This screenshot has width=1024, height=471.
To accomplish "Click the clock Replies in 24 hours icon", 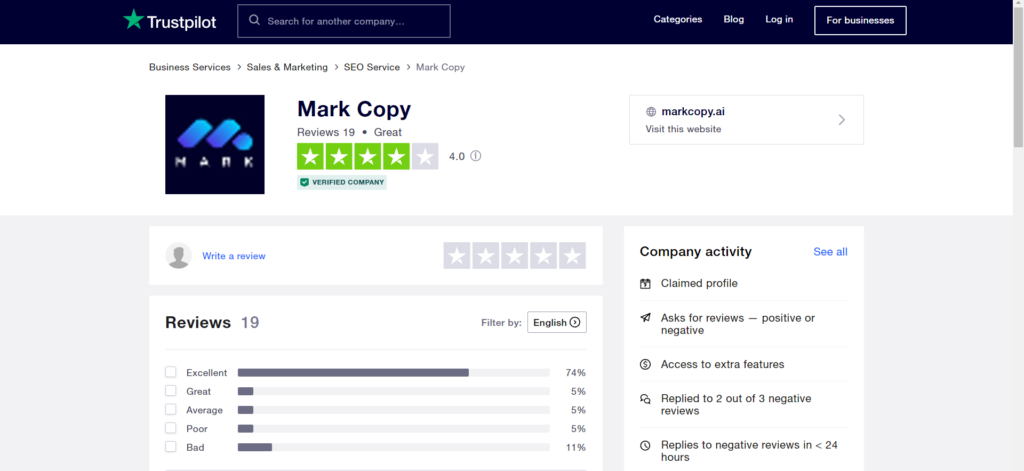I will tap(645, 446).
